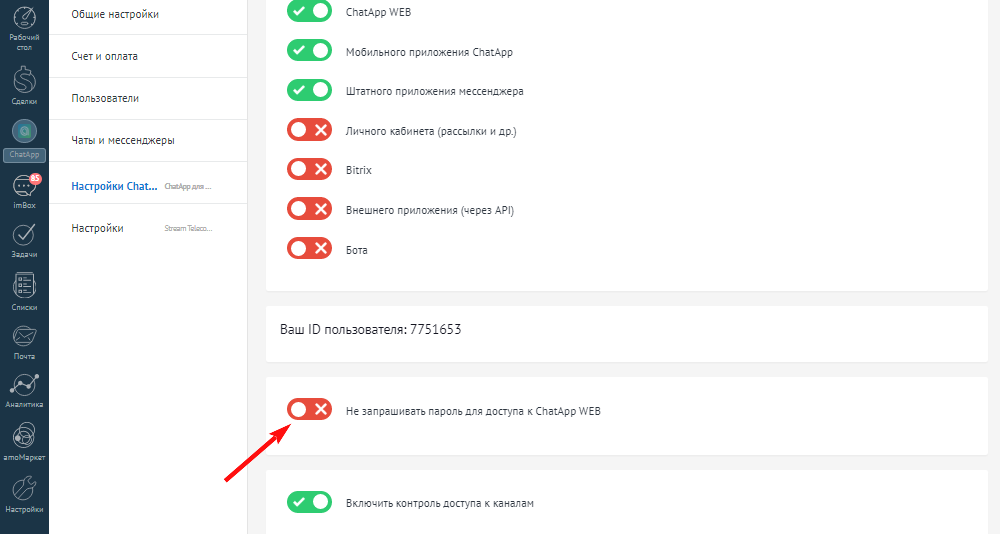
Task: Disable the ChatApp WEB toggle
Action: click(309, 12)
